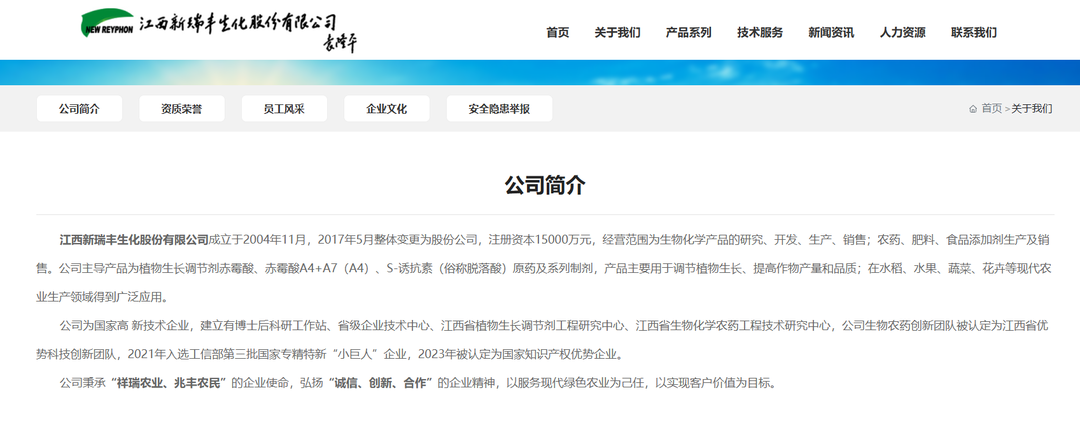Screen dimensions: 1080x437
Task: Select 人力资源 in the top menu
Action: click(x=902, y=32)
